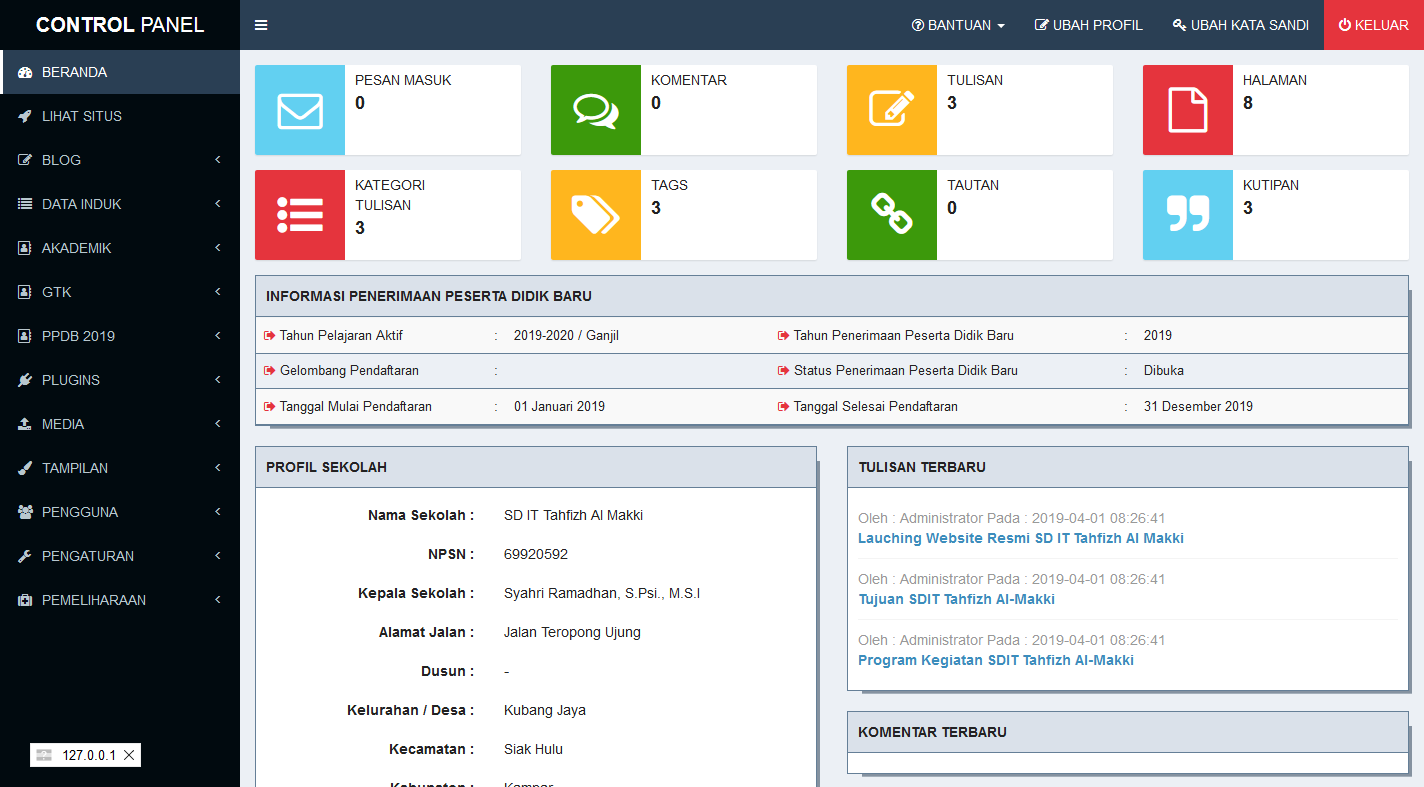This screenshot has height=787, width=1424.
Task: Select Beranda in the sidebar menu
Action: tap(120, 72)
